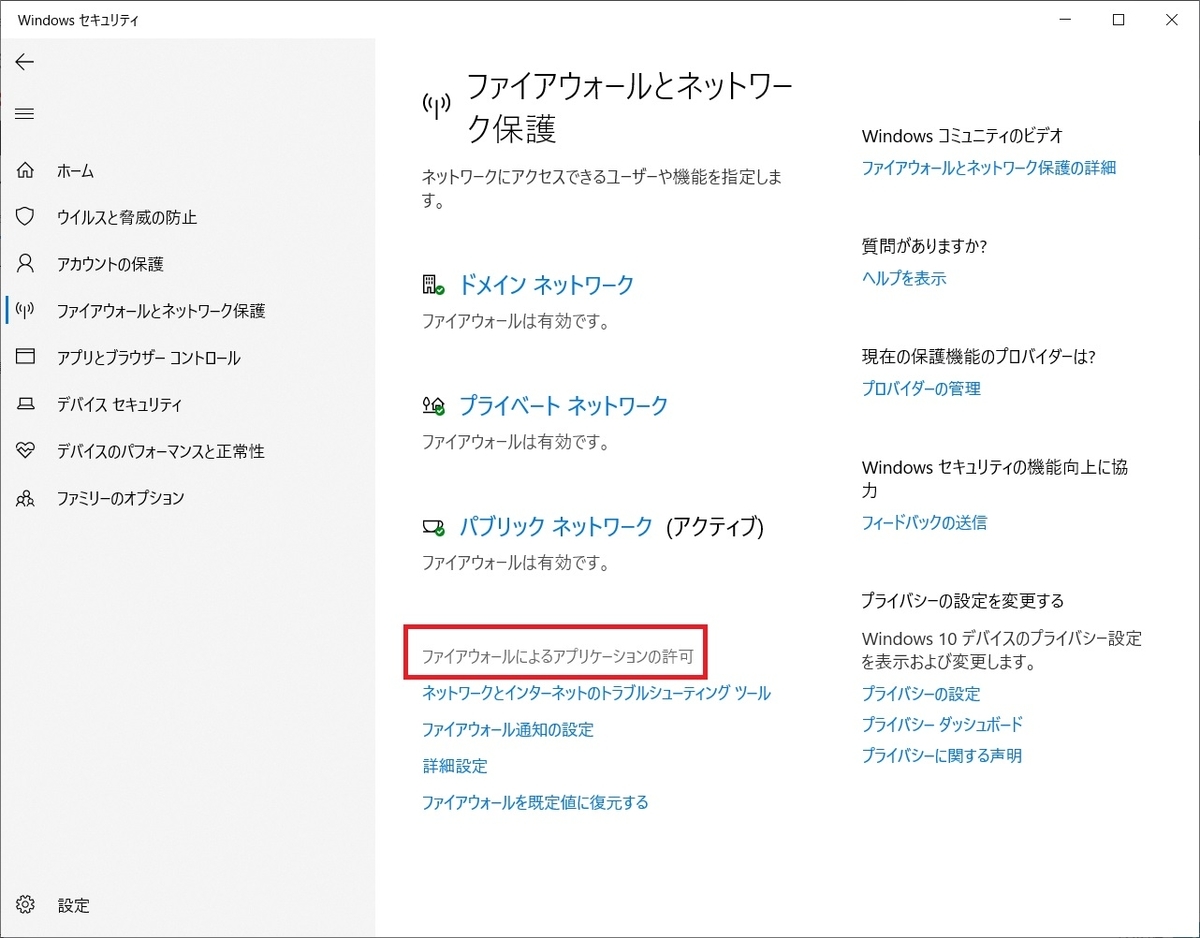The height and width of the screenshot is (938, 1200).
Task: Open the プライベート ネットワーク link
Action: (x=563, y=406)
